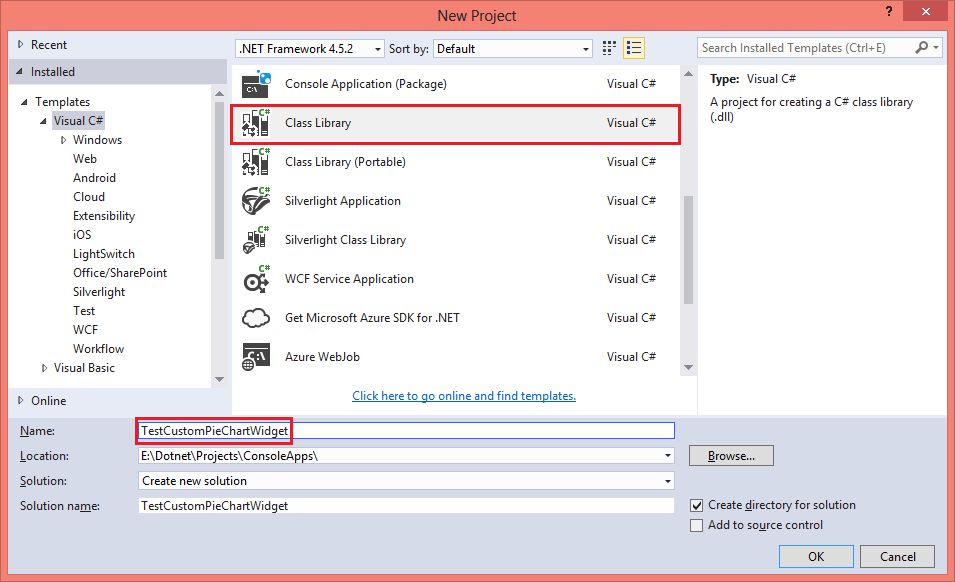Switch to medium icons list view
The image size is (955, 582).
click(x=634, y=48)
